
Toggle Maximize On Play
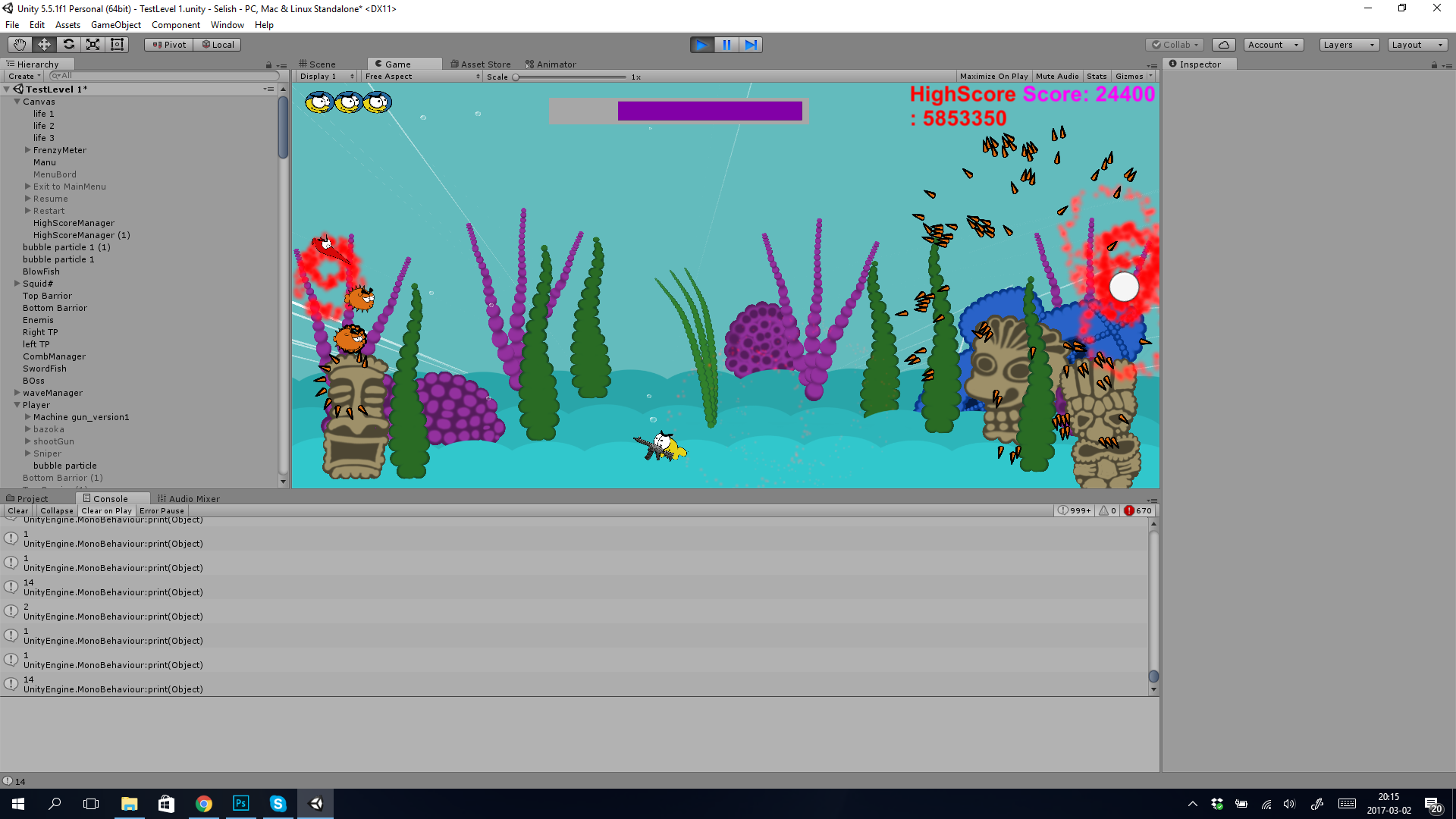pos(993,77)
